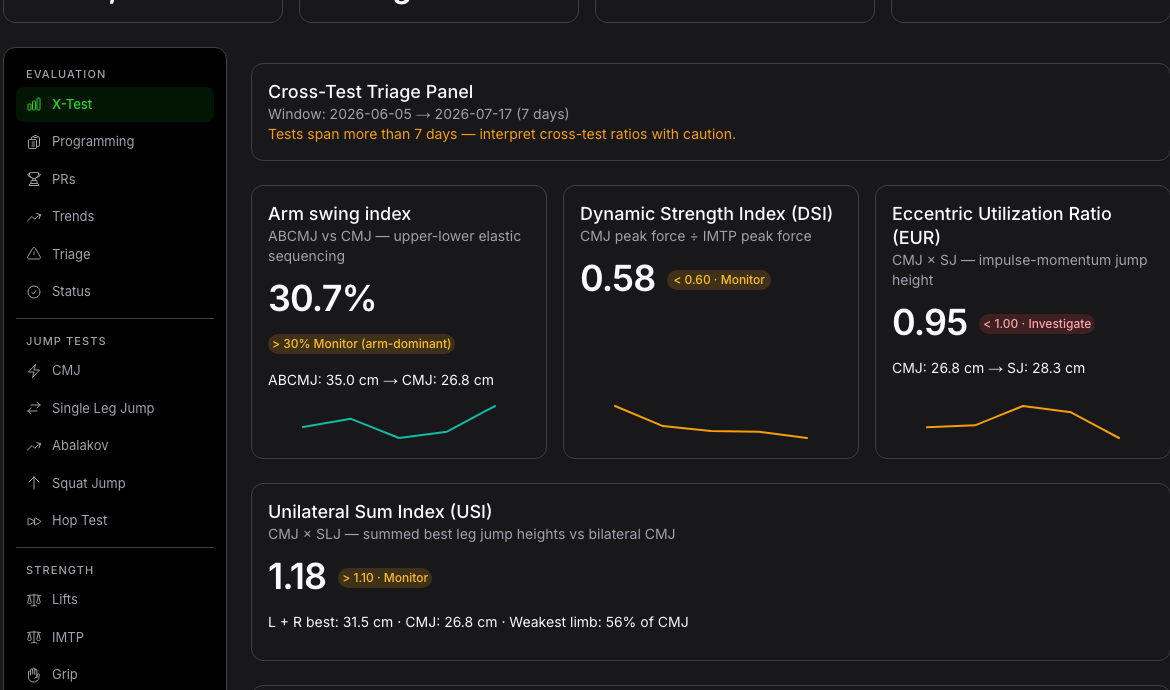Click the Status check-circle icon
Image resolution: width=1170 pixels, height=690 pixels.
click(x=34, y=292)
